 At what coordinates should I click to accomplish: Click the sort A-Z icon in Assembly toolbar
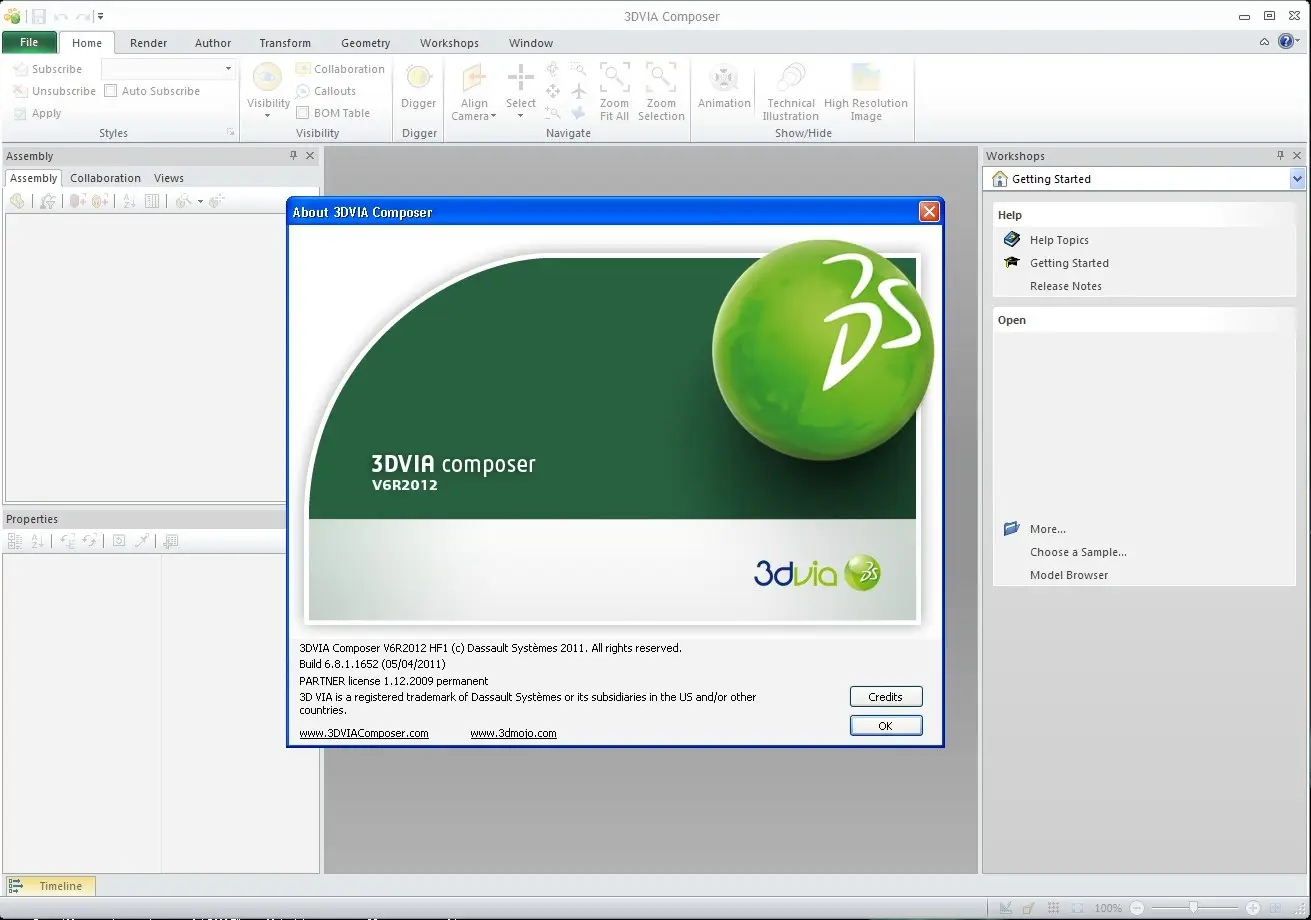129,201
